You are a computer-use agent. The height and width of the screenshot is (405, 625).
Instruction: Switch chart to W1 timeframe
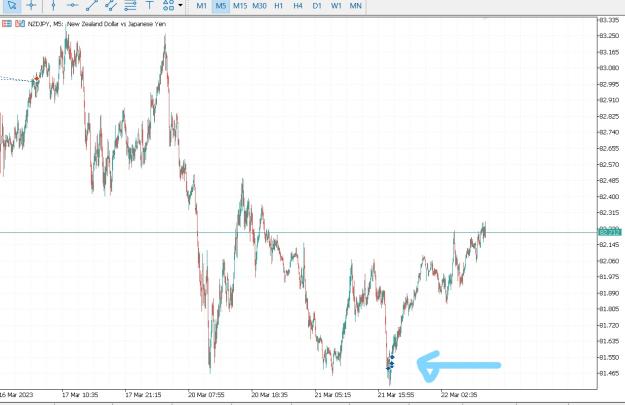[x=336, y=6]
